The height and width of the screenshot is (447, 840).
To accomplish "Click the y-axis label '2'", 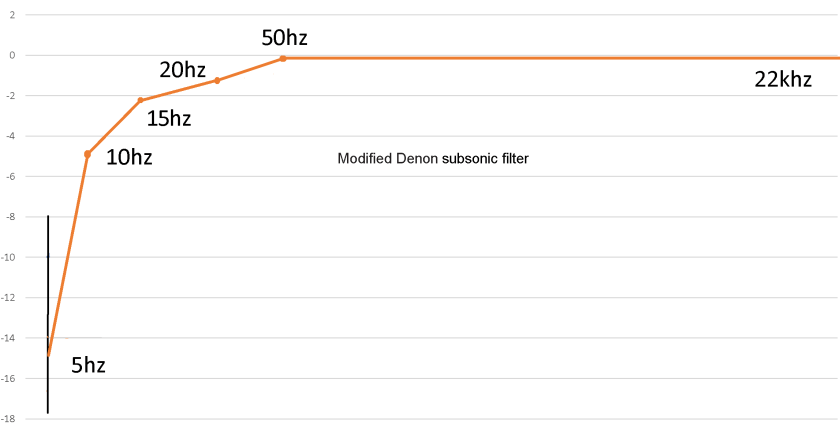I will coord(12,15).
